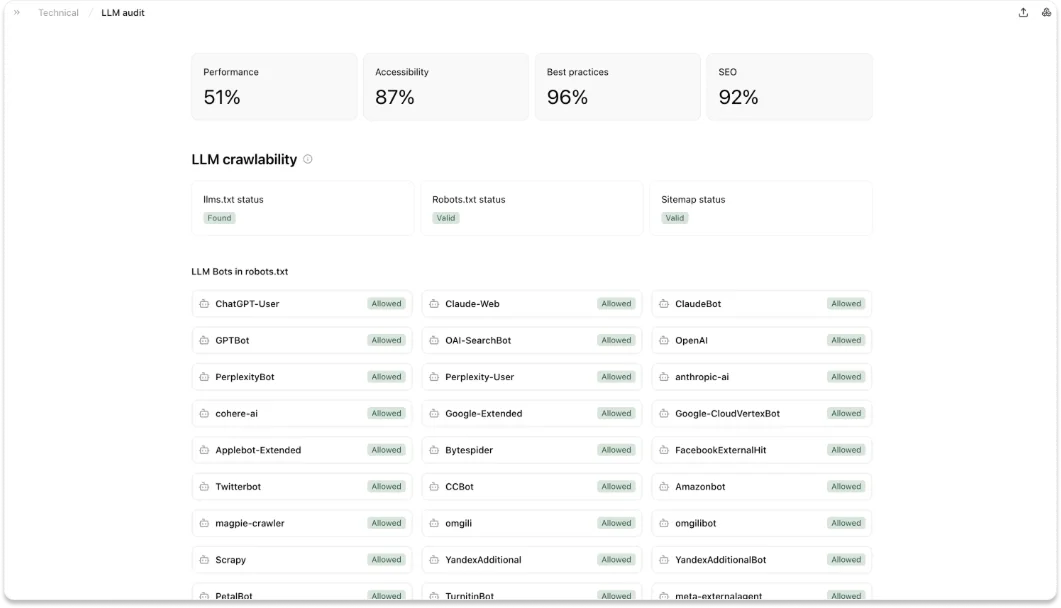Select the OAI-SearchBot name text

(478, 340)
